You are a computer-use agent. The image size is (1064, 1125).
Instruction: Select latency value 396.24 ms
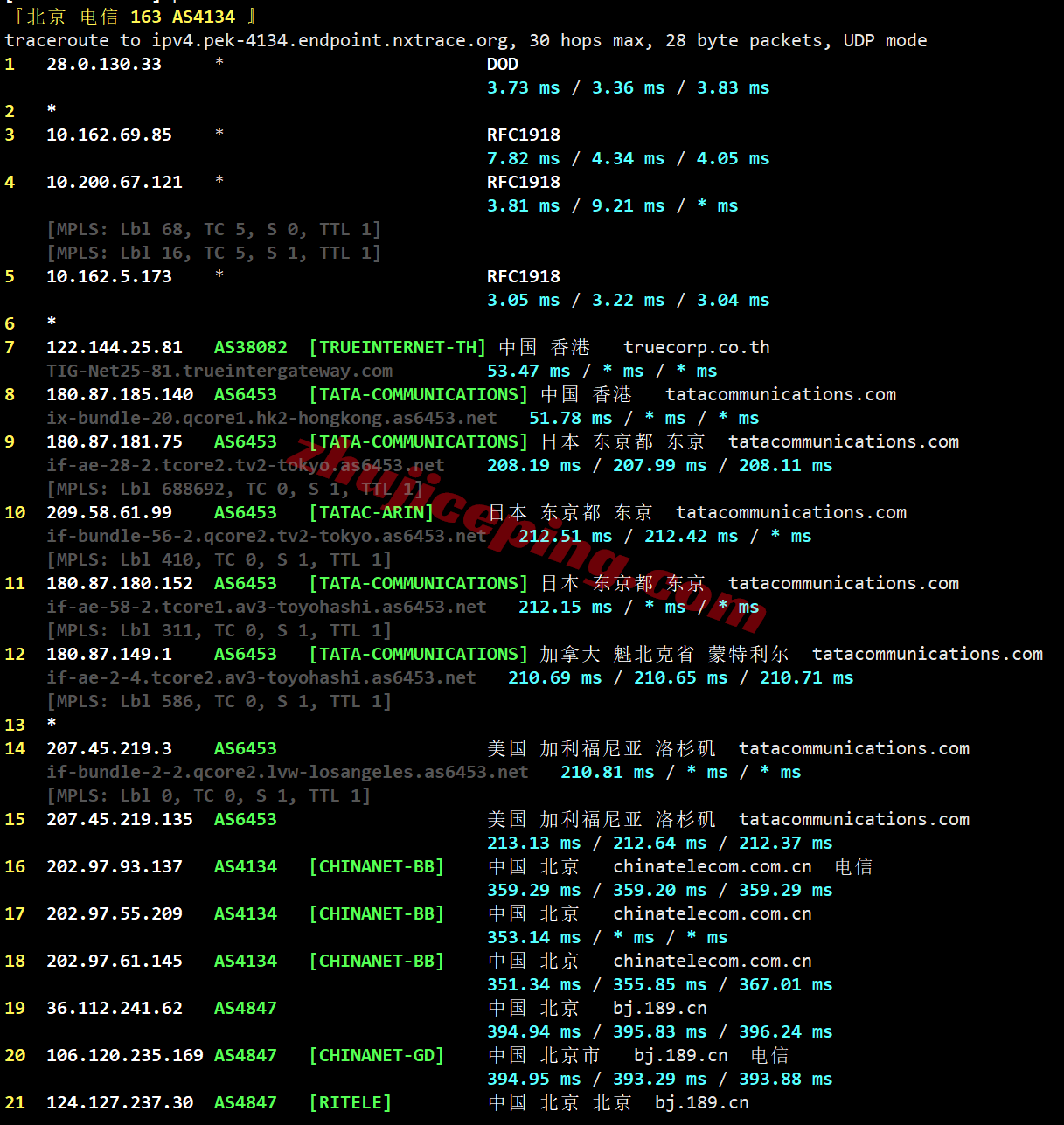(x=786, y=1031)
